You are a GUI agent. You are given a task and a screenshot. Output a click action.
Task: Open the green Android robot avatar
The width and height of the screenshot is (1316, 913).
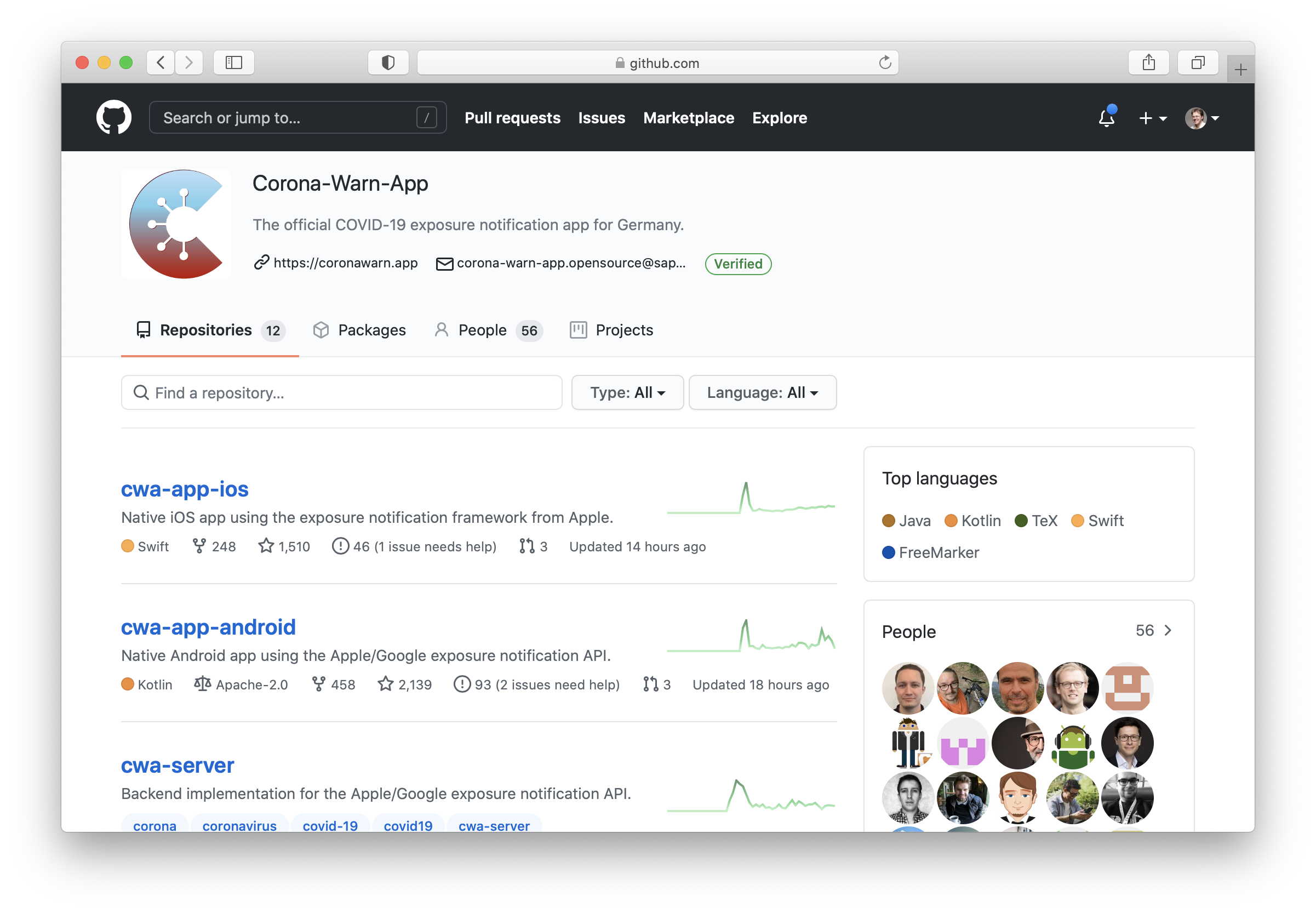coord(1072,743)
